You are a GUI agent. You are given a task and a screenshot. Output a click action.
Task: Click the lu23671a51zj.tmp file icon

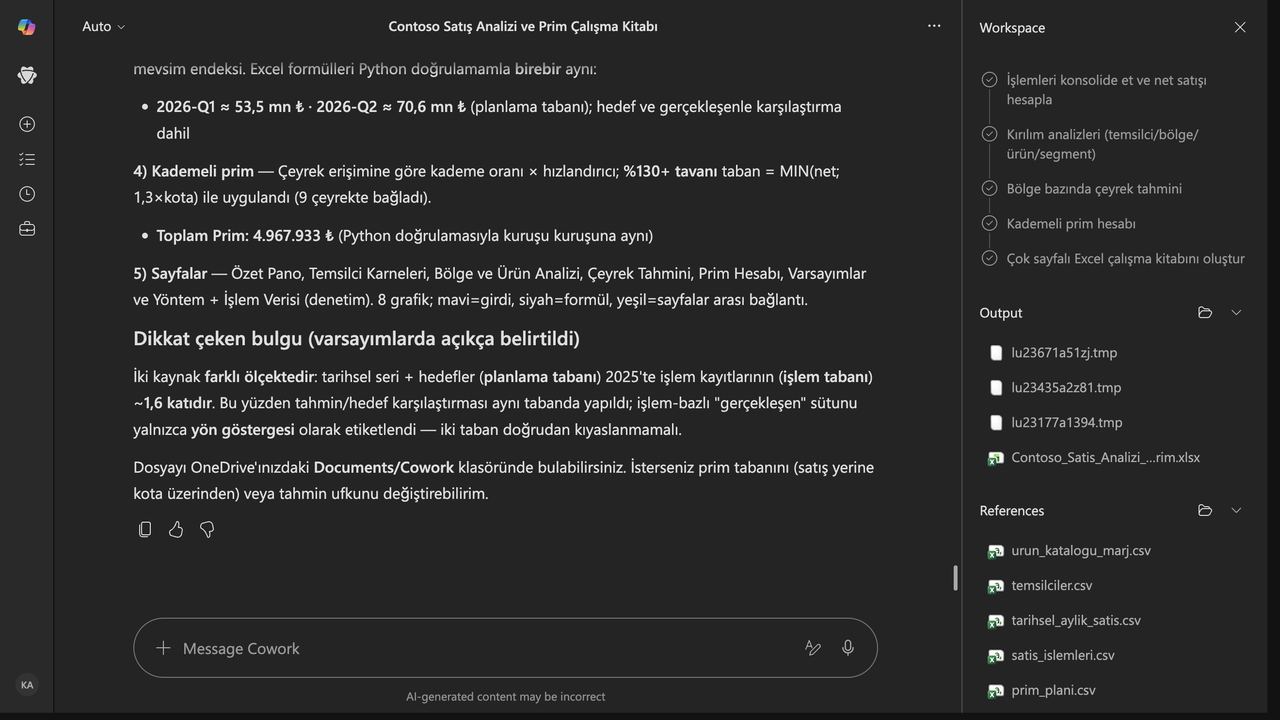tap(996, 352)
